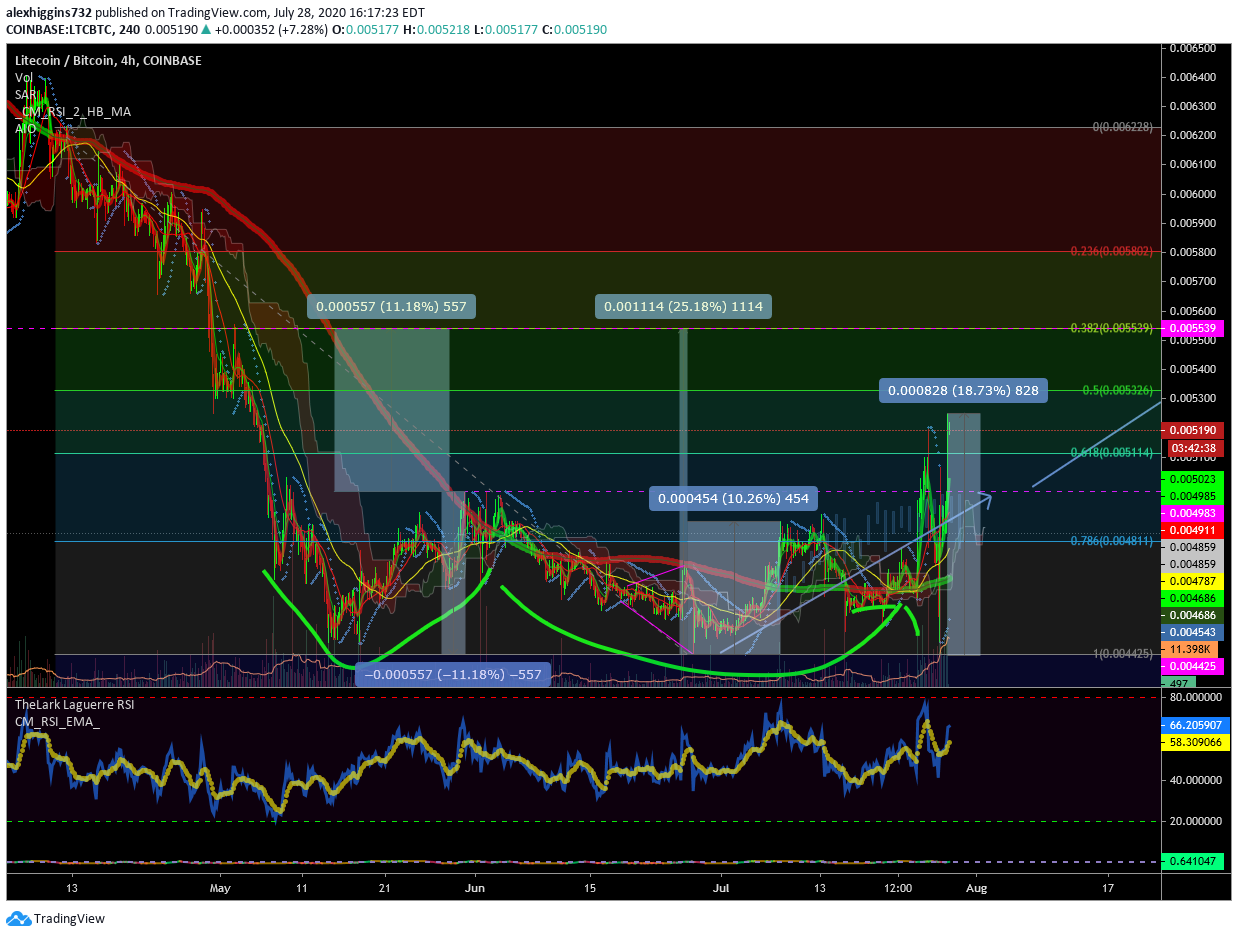Click the 40.000000 RSI axis level
Image resolution: width=1238 pixels, height=937 pixels.
[x=1196, y=779]
